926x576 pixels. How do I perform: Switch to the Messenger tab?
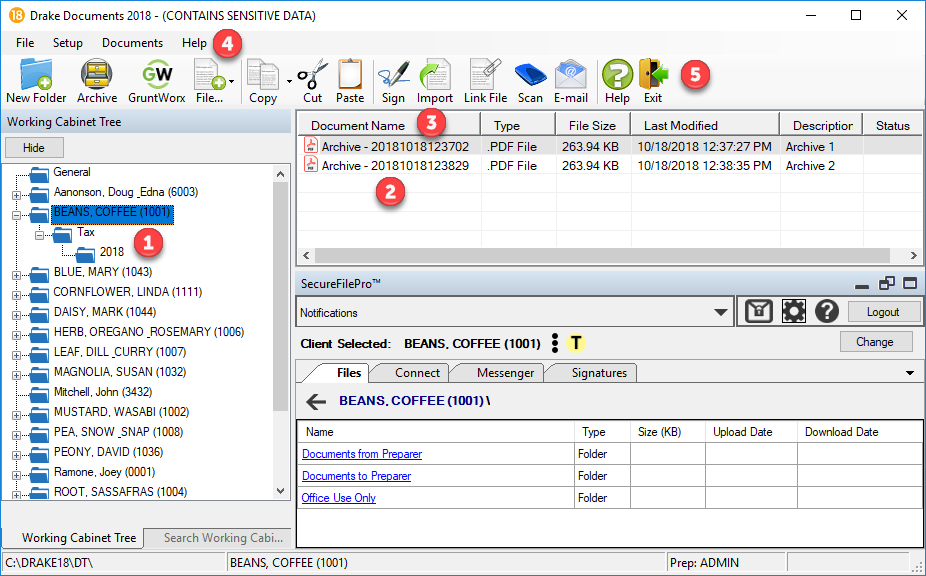[505, 373]
